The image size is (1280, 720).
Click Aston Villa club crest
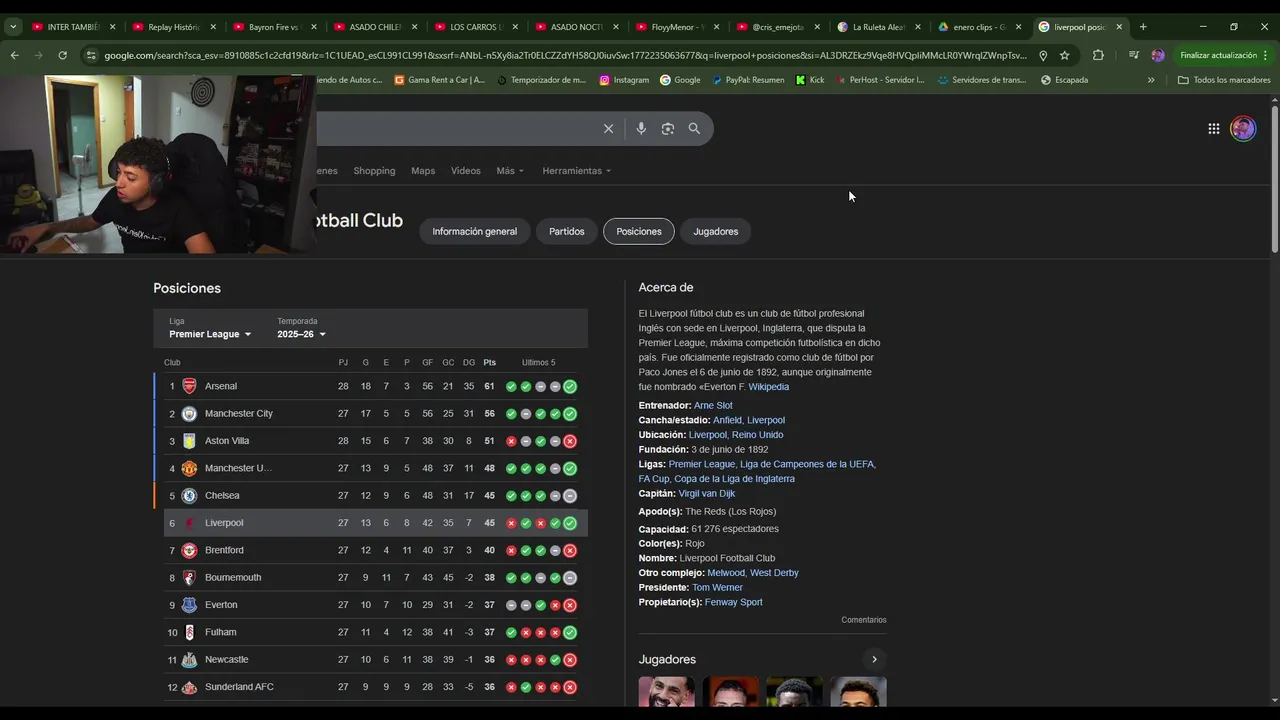coord(189,441)
